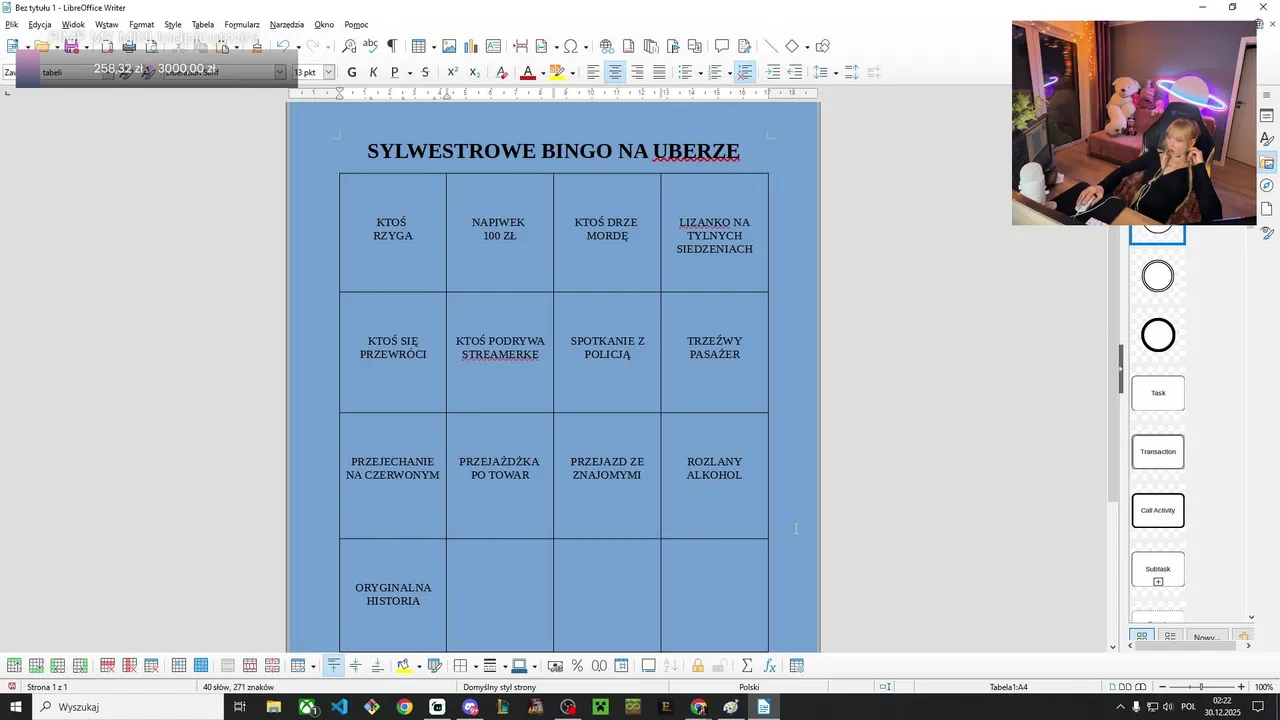Insert a page break
Screen dimensions: 1280x720
tap(520, 46)
